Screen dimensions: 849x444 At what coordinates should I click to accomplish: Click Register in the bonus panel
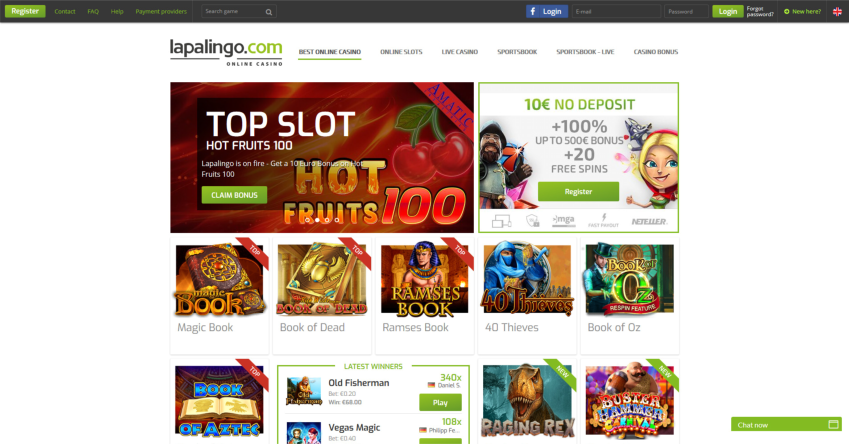[x=578, y=192]
